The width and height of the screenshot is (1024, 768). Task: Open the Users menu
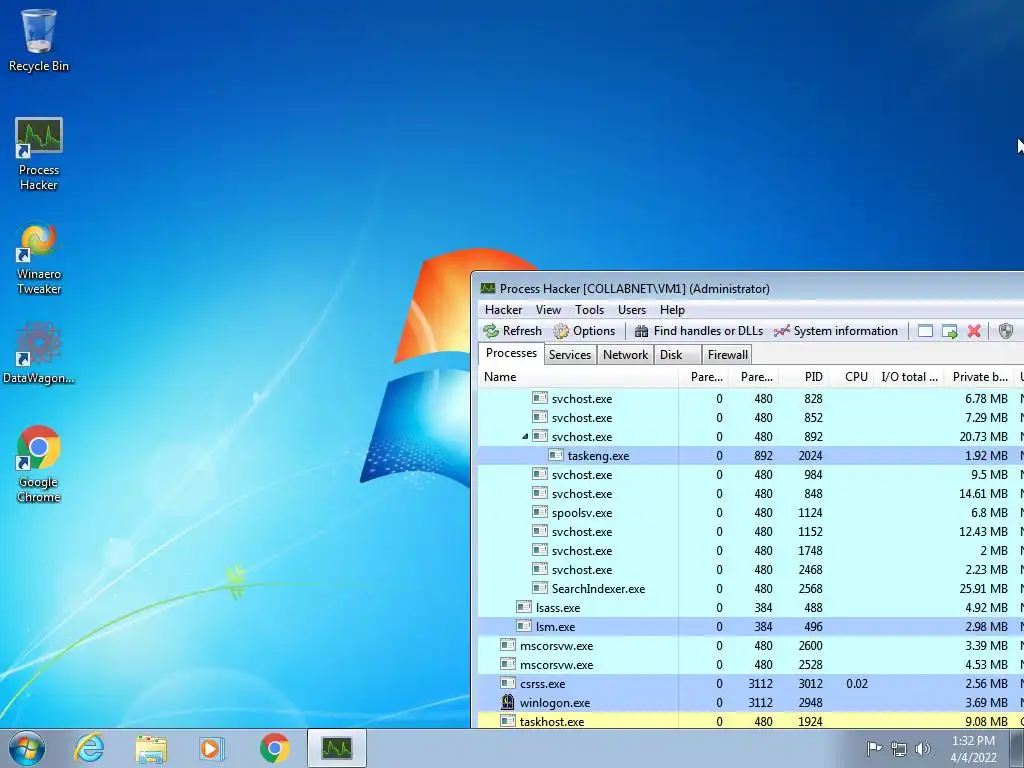(632, 310)
